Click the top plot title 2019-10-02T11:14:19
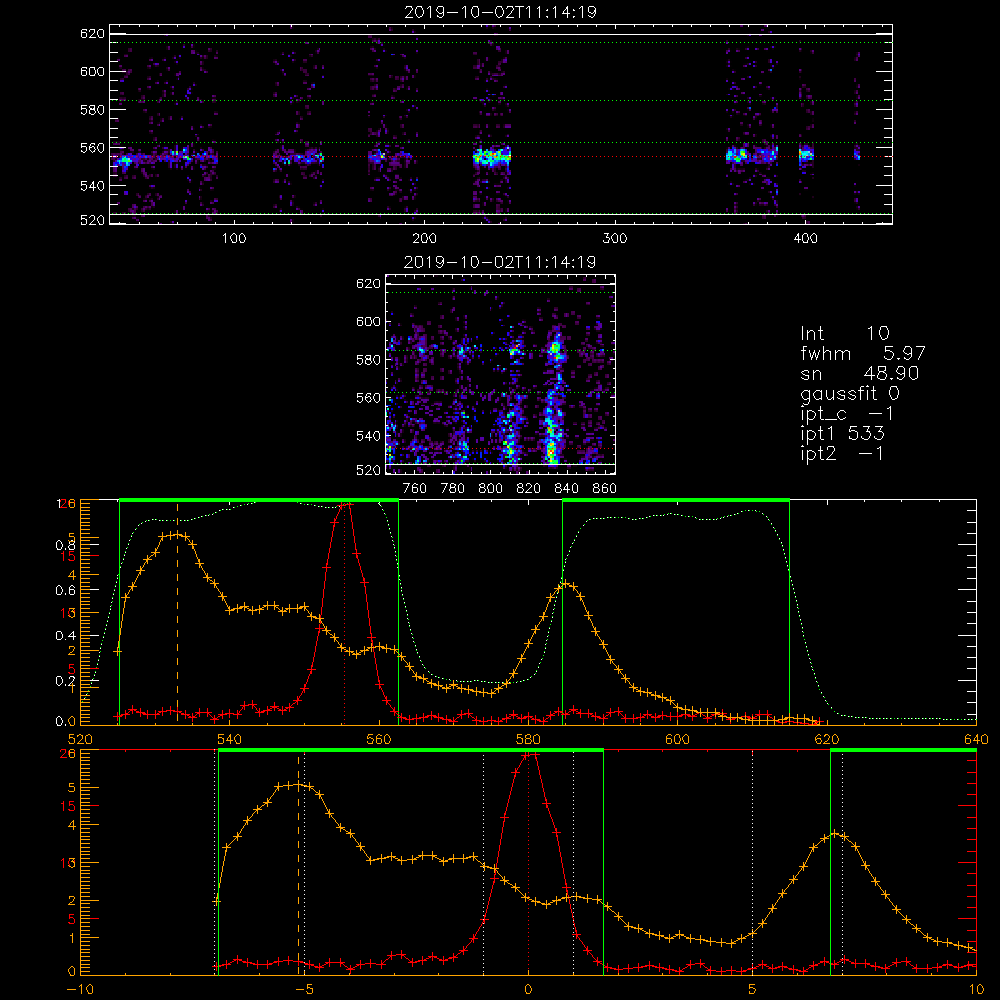 click(501, 12)
